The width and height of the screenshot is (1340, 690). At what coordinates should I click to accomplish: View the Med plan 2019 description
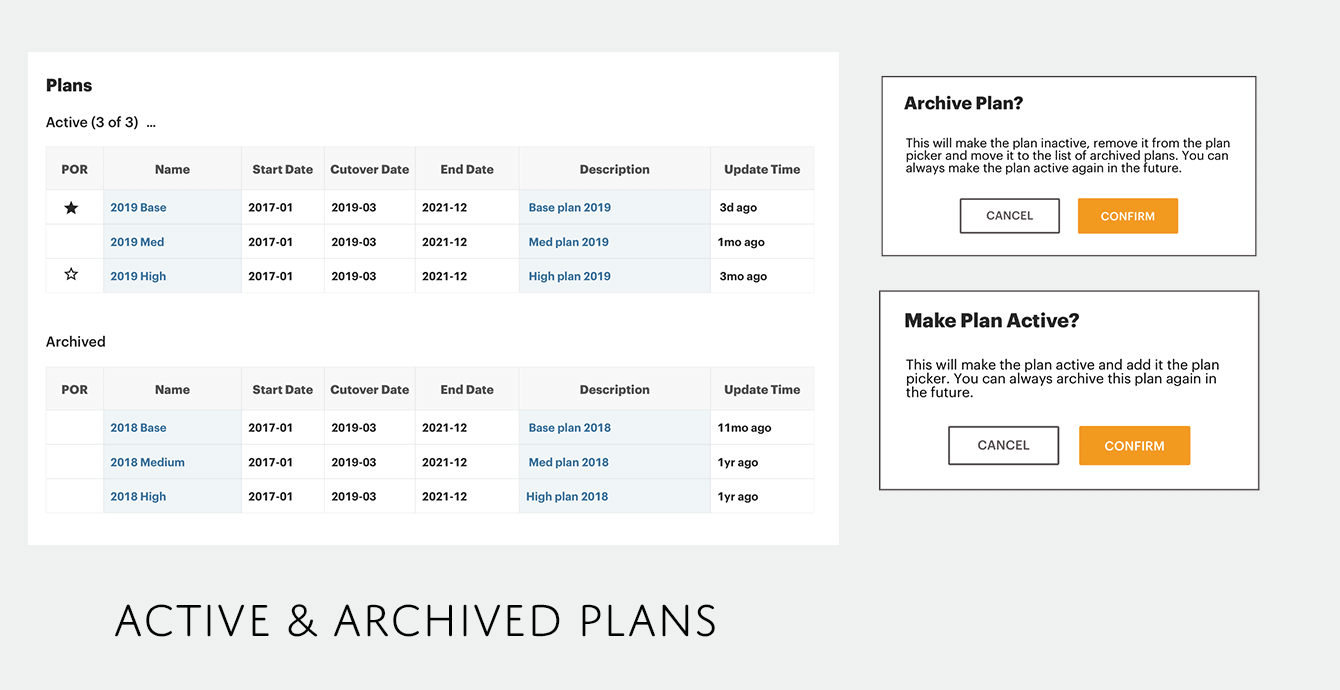click(568, 241)
